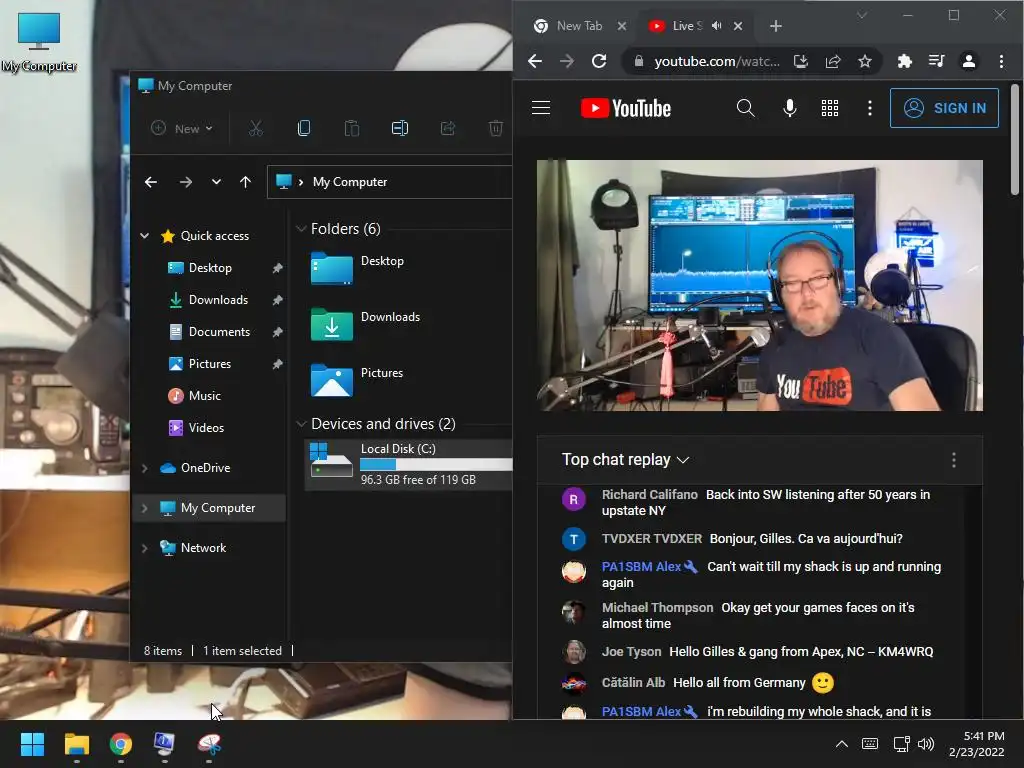Image resolution: width=1024 pixels, height=768 pixels.
Task: Expand the Network tree node
Action: tap(144, 548)
